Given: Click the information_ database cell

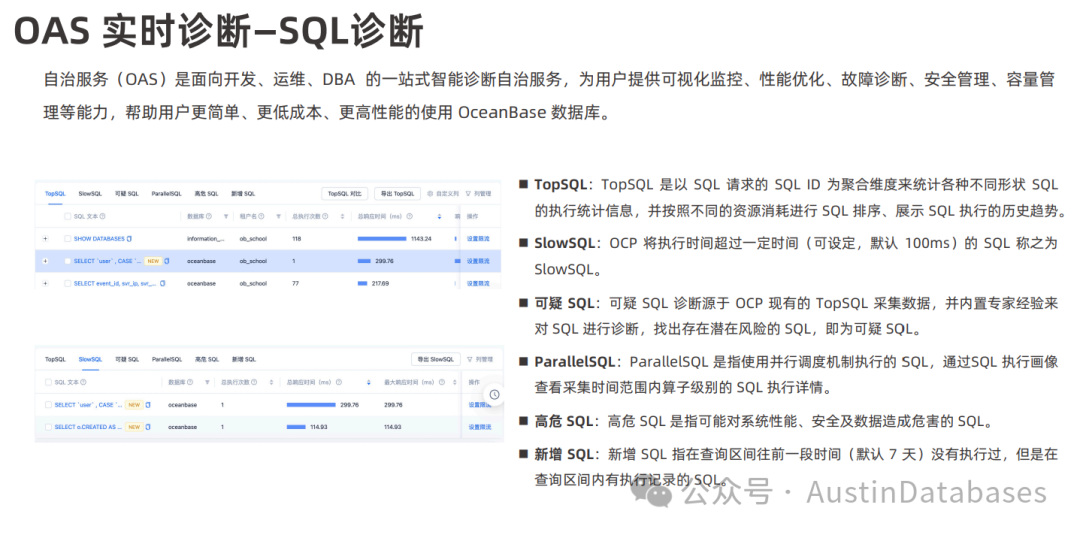Looking at the screenshot, I should point(205,239).
